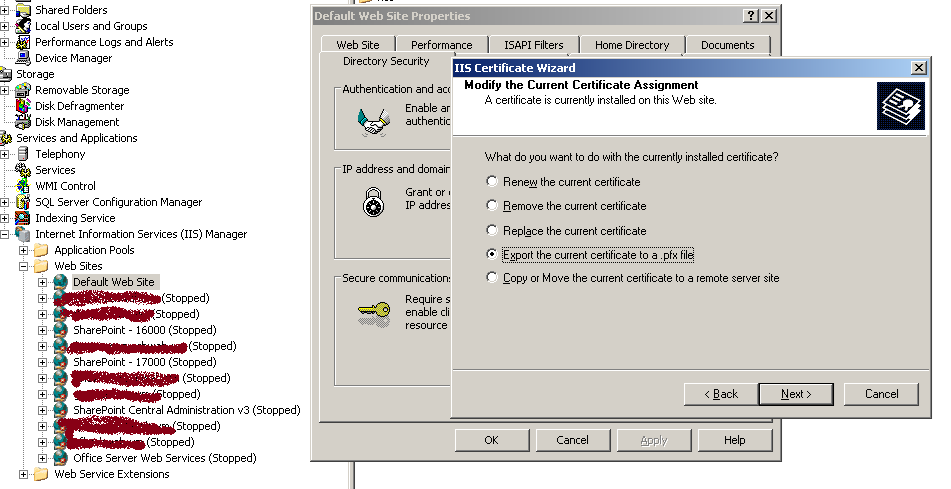
Task: Click the properties dialog context help button
Action: [751, 16]
